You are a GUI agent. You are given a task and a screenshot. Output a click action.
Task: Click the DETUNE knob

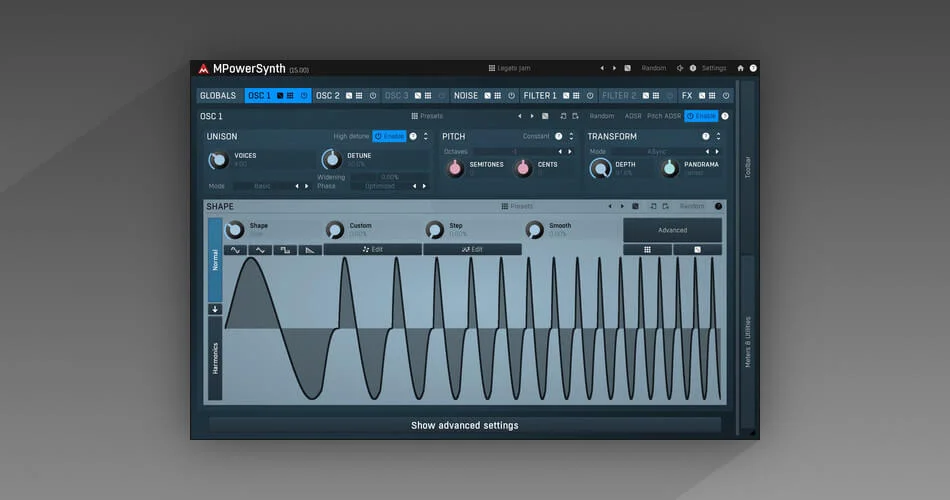pyautogui.click(x=331, y=159)
